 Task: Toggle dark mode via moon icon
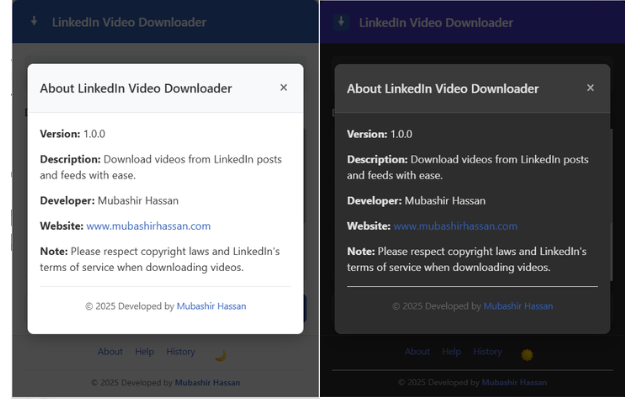pos(221,355)
